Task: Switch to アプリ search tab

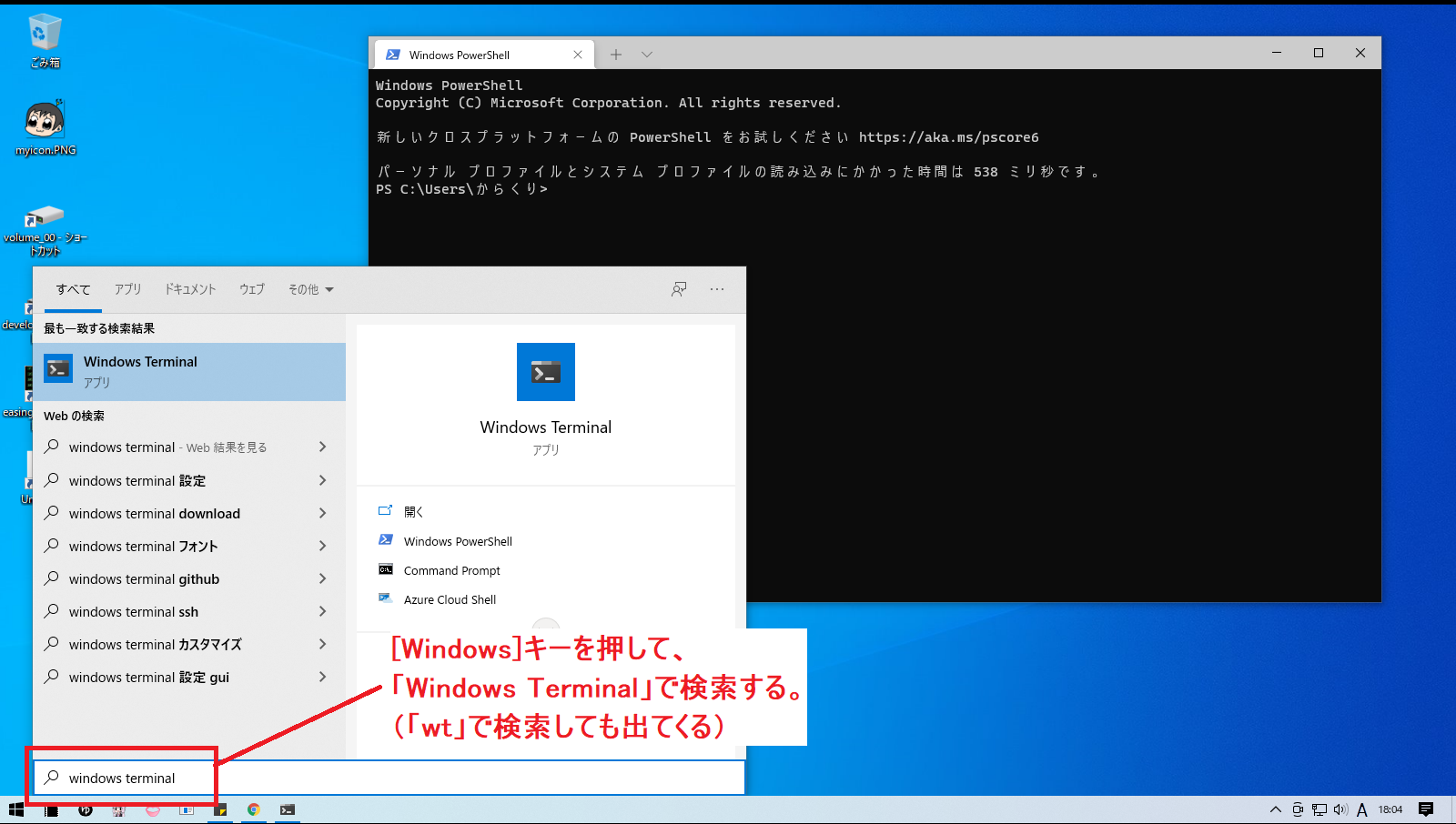Action: click(x=127, y=289)
